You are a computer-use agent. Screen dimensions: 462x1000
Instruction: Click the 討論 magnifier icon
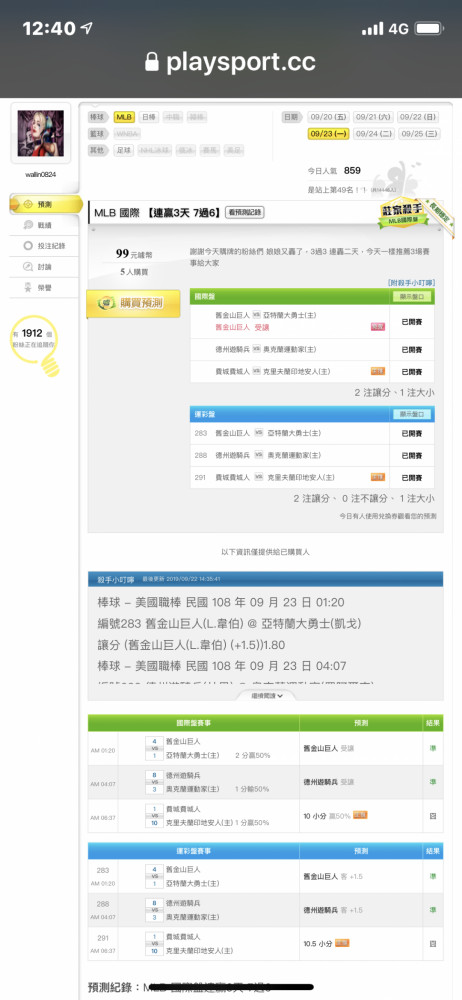[x=27, y=267]
